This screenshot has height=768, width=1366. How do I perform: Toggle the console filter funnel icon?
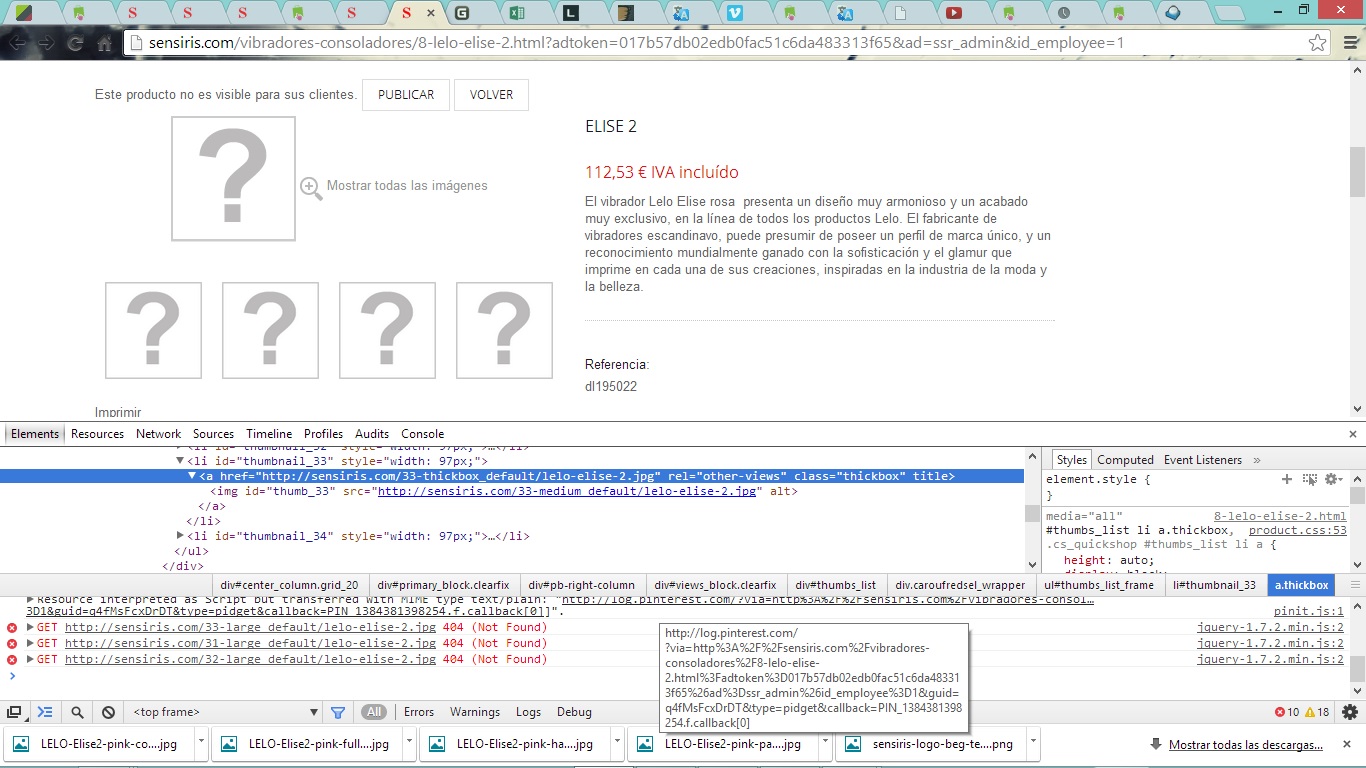coord(338,712)
